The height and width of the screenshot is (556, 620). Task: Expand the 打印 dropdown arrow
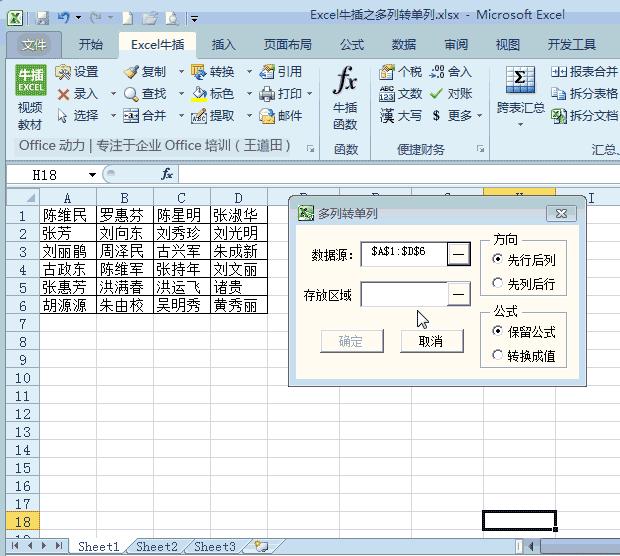point(310,94)
